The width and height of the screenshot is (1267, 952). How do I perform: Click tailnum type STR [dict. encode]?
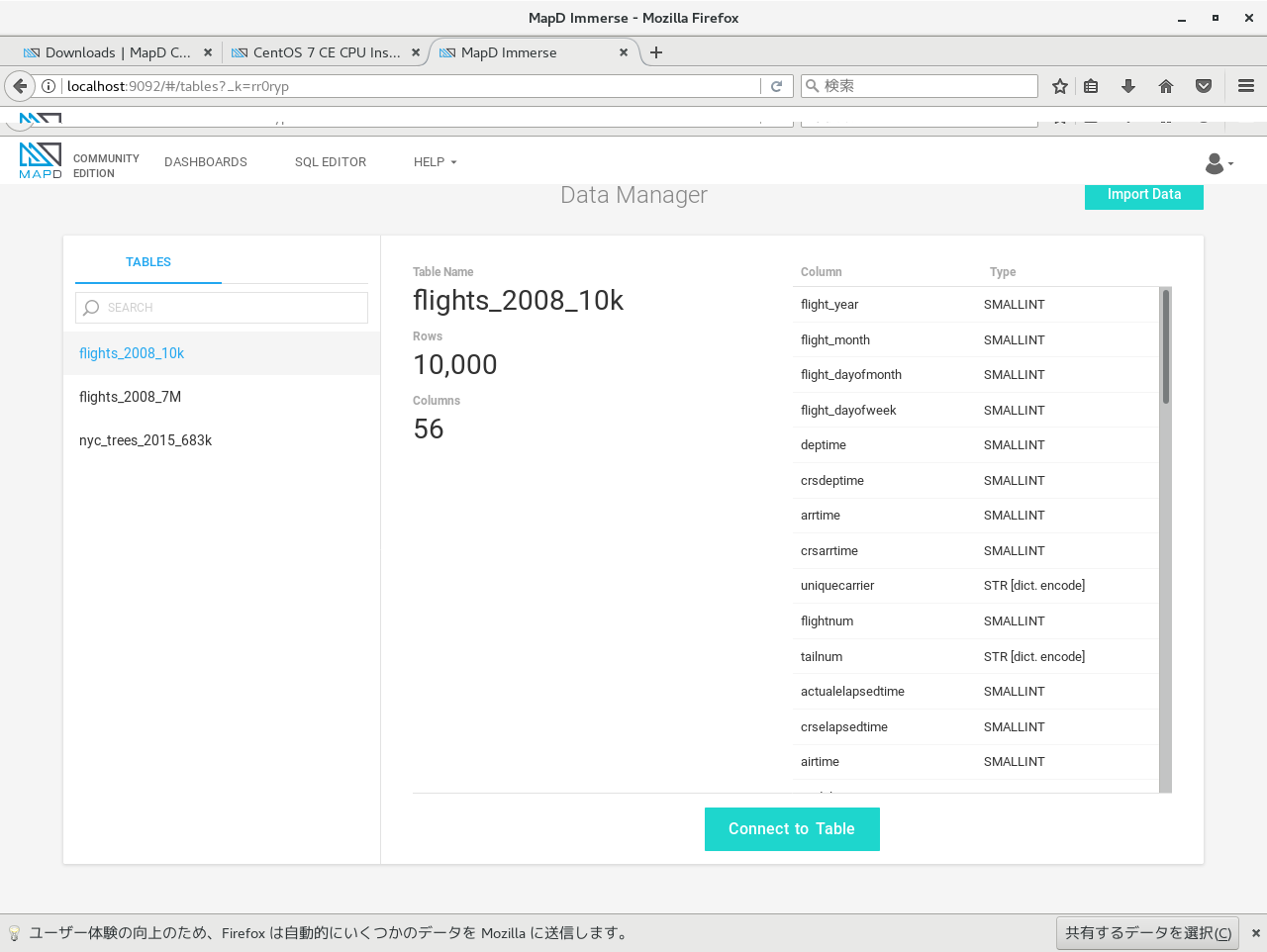click(1034, 656)
